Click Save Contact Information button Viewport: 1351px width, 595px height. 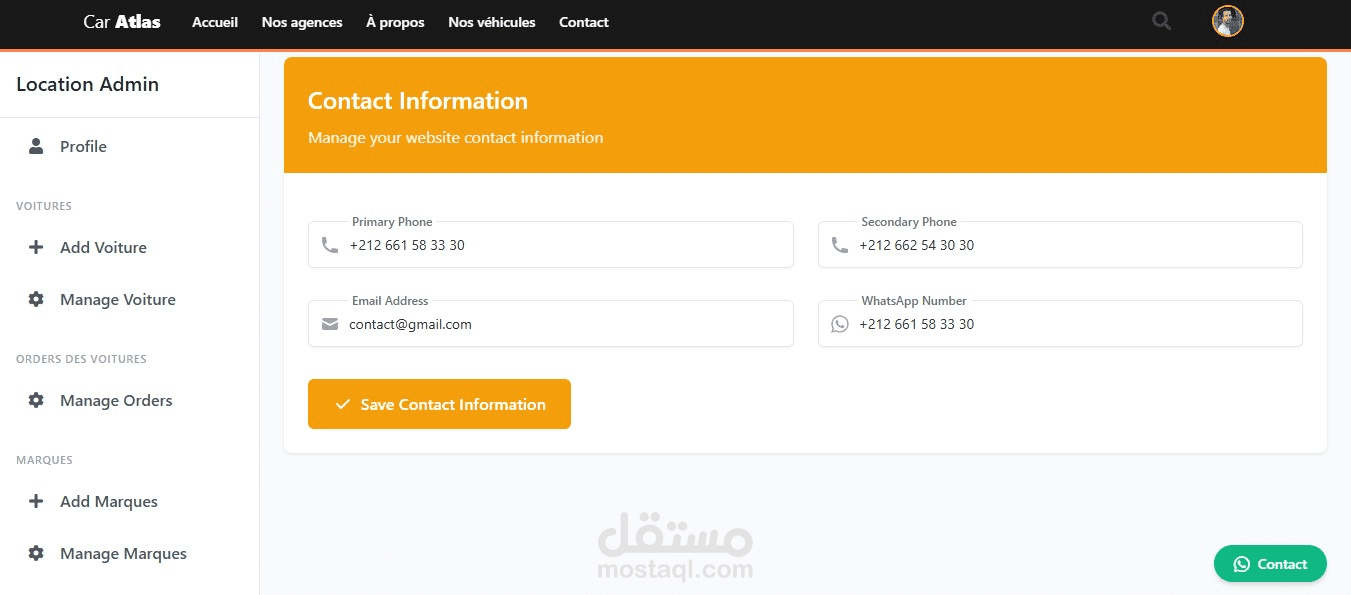point(439,404)
